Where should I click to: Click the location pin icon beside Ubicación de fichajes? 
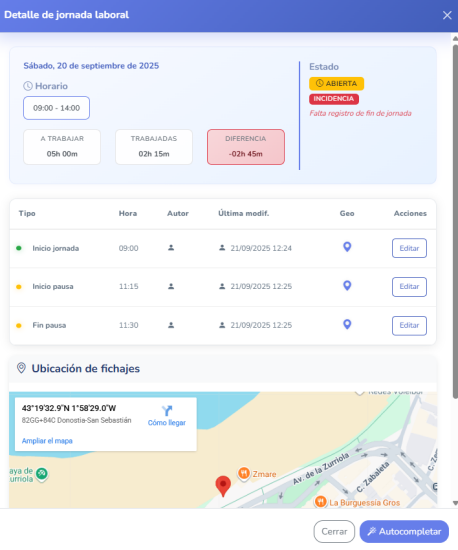(x=21, y=368)
